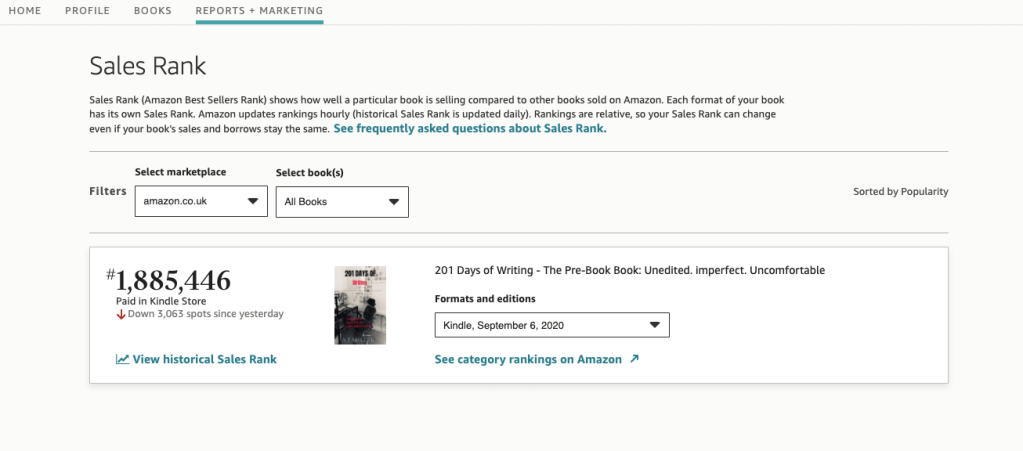The width and height of the screenshot is (1023, 451).
Task: Click the 1,885,446 sales rank number
Action: coord(173,281)
